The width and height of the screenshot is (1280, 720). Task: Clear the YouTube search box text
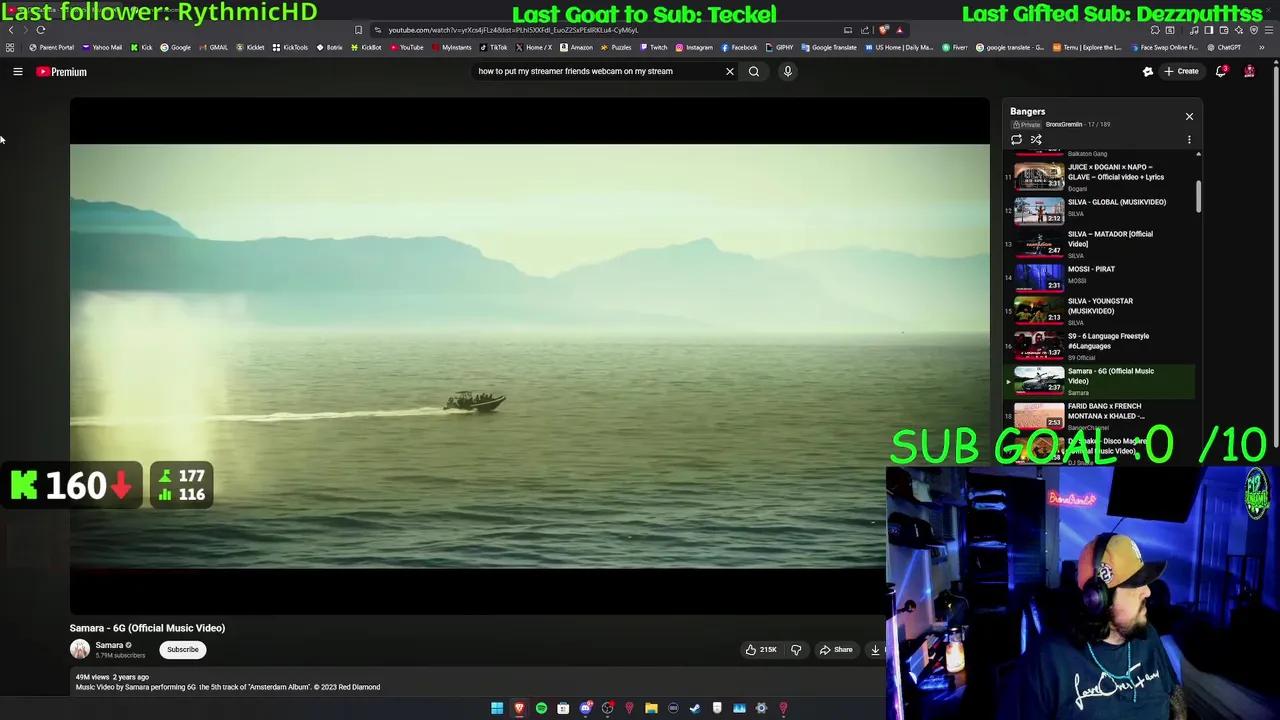tap(729, 71)
